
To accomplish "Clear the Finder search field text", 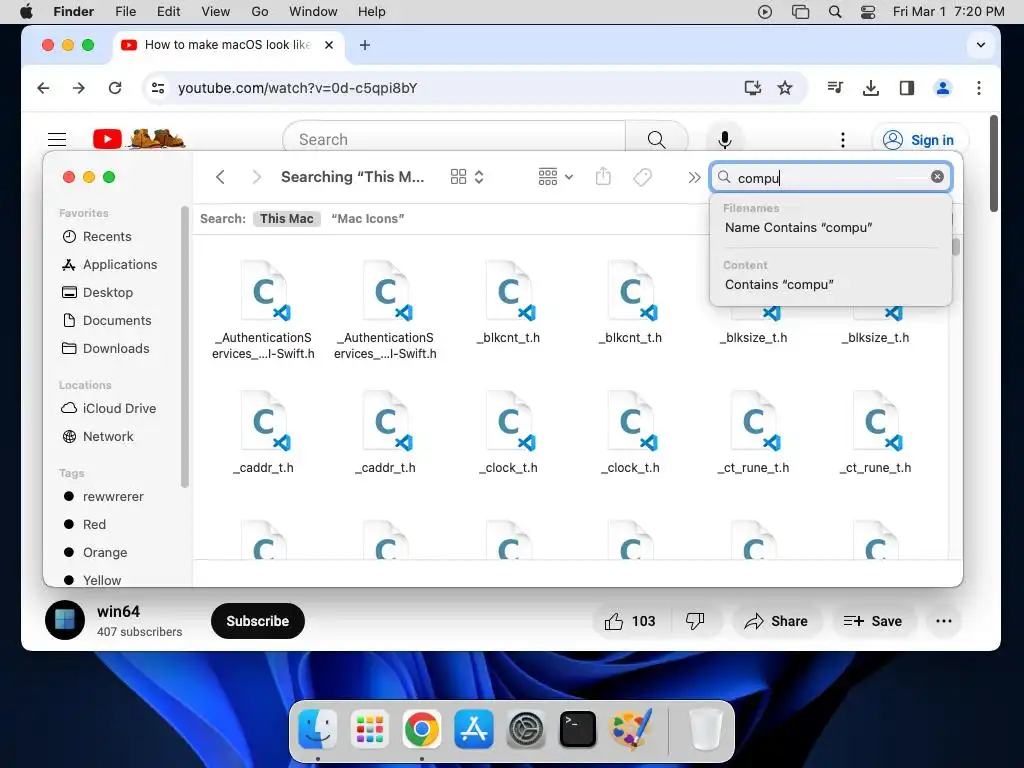I will pos(937,176).
